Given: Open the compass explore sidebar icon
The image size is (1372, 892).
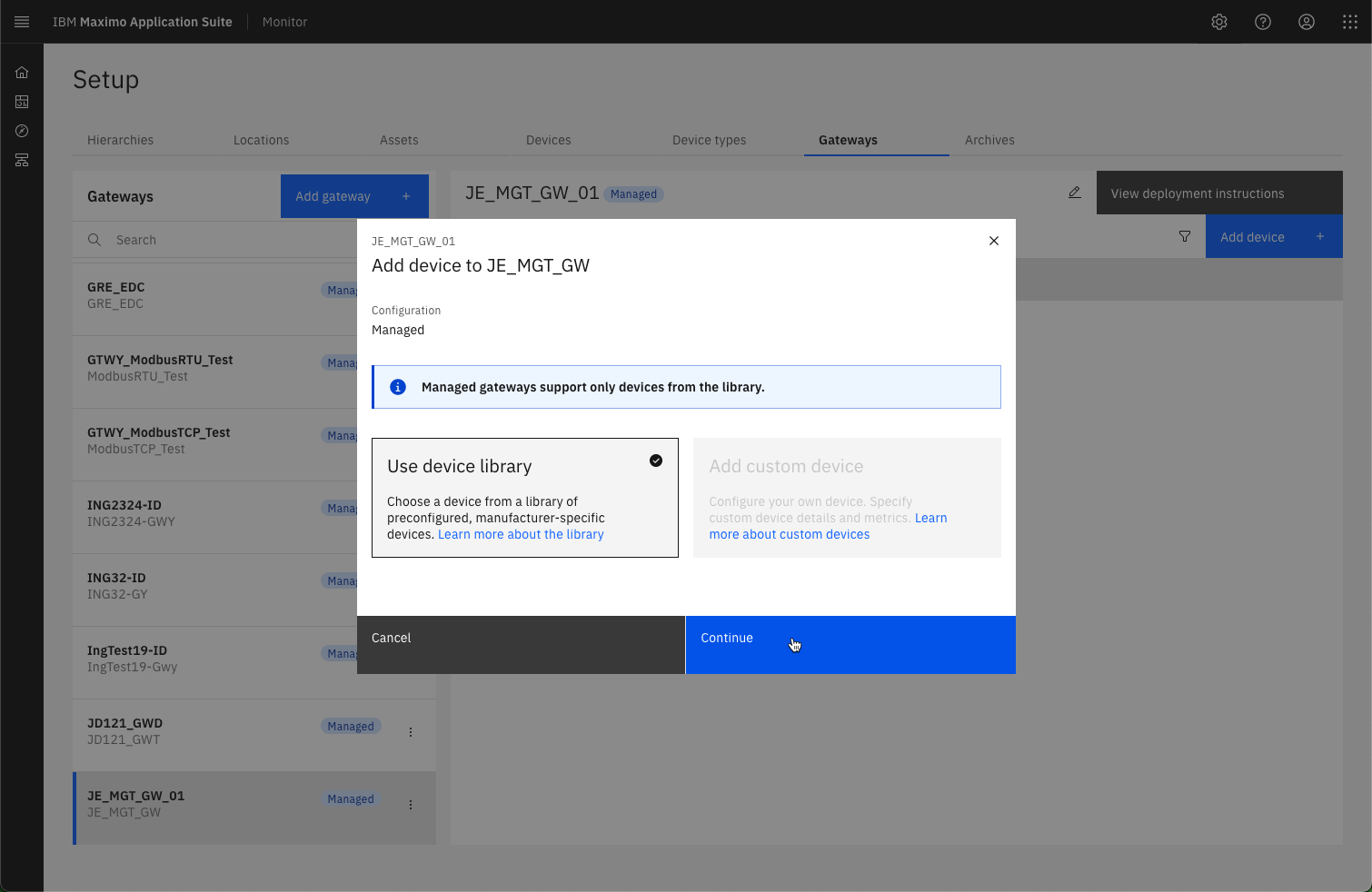Looking at the screenshot, I should 22,131.
